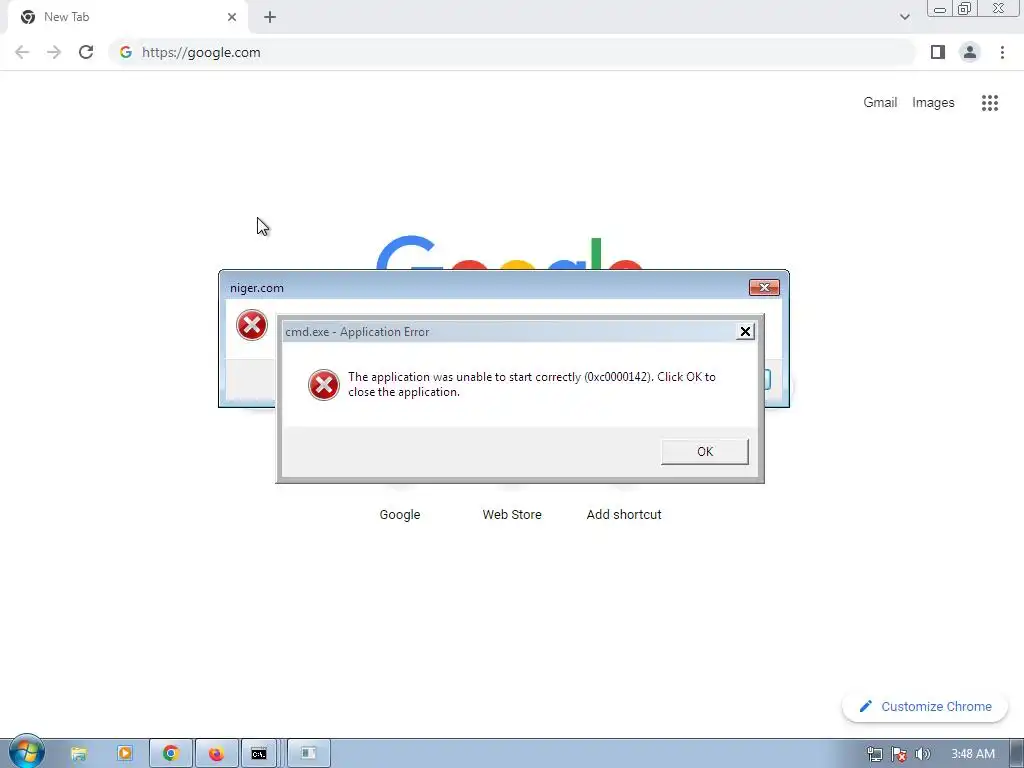Focus the address bar showing https://google.com
Viewport: 1024px width, 768px height.
tap(512, 52)
